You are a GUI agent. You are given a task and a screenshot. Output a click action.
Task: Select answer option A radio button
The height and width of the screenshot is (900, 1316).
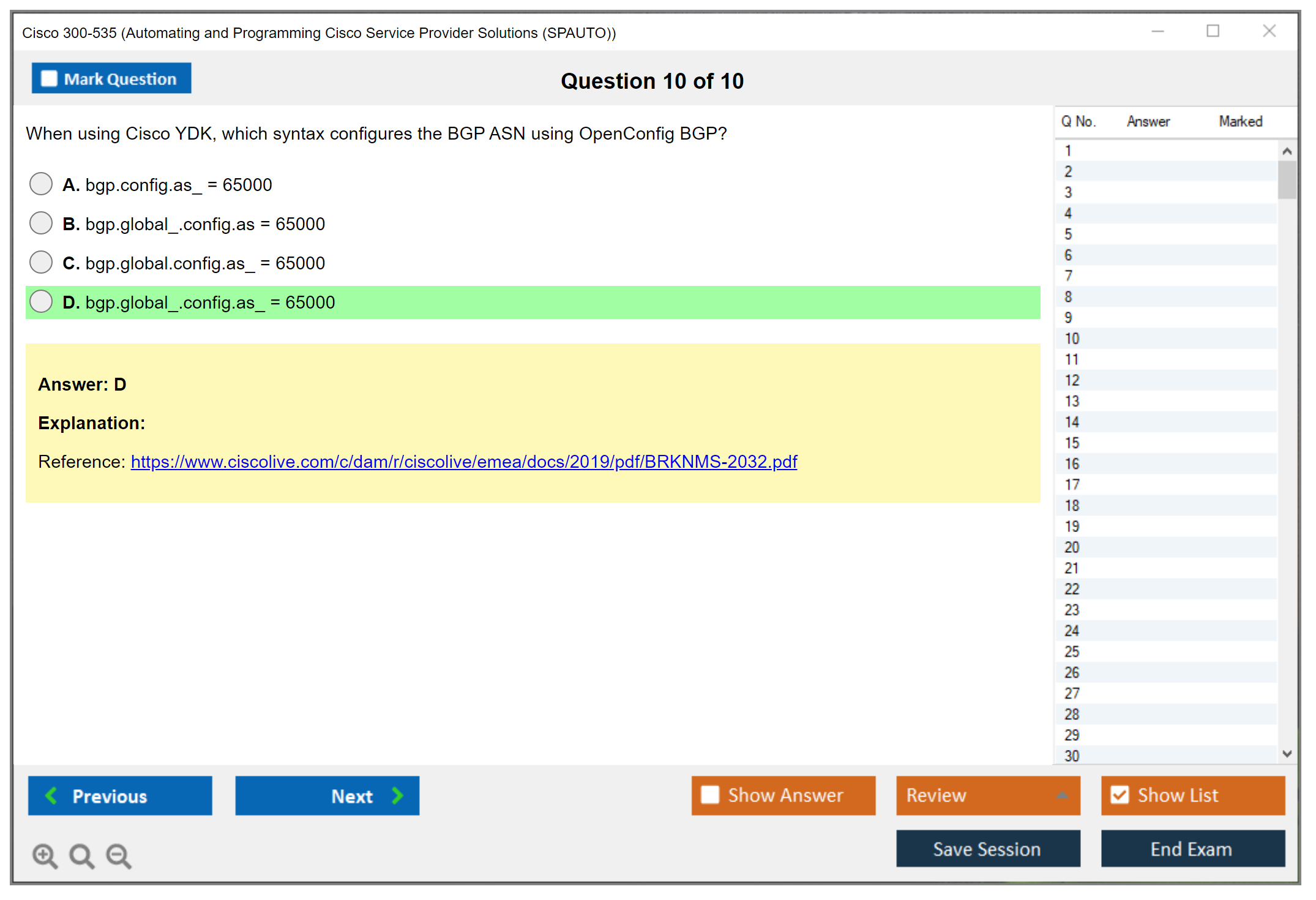(41, 184)
